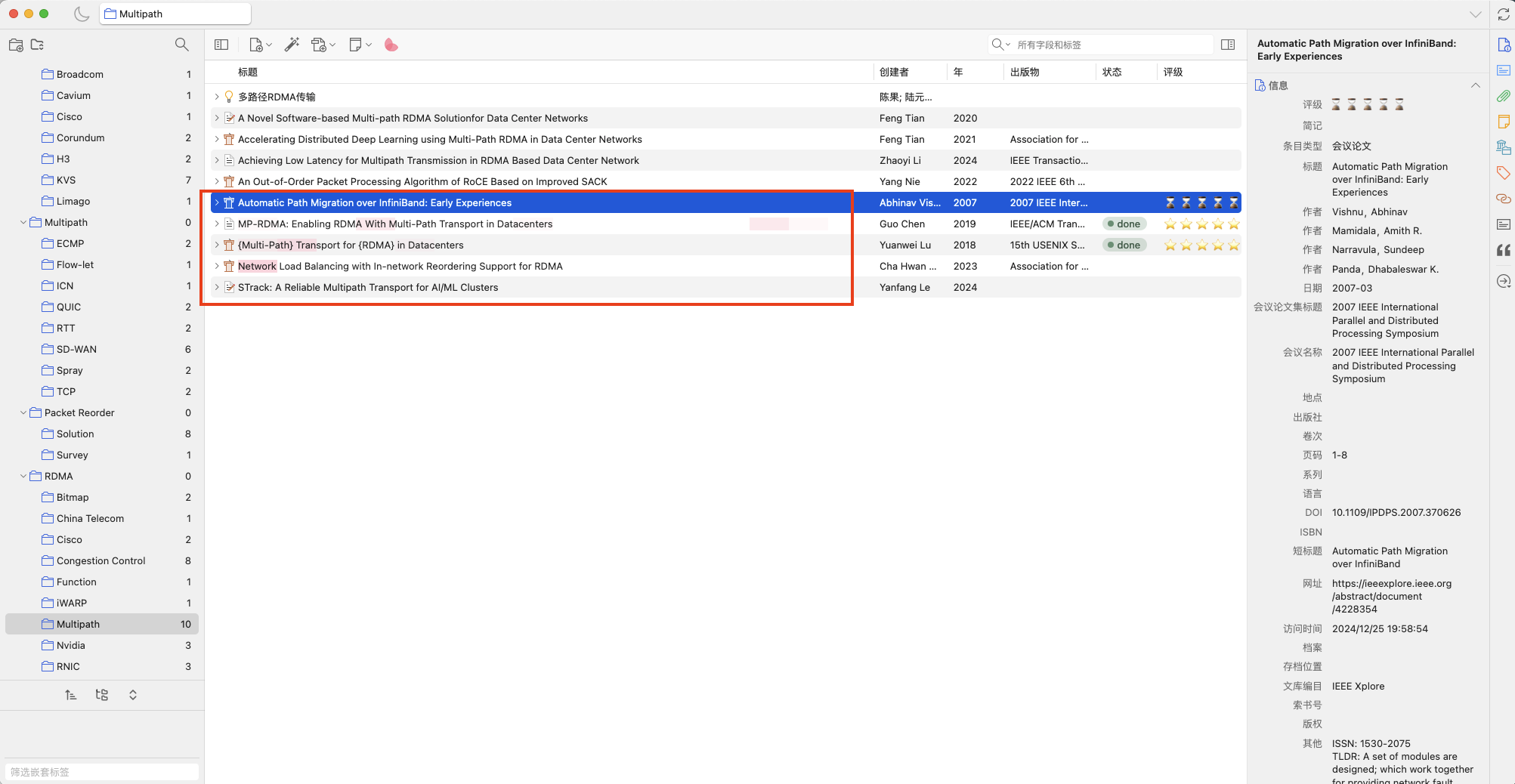Click the folder icon with up-down arrows
Image resolution: width=1515 pixels, height=784 pixels.
click(x=37, y=45)
